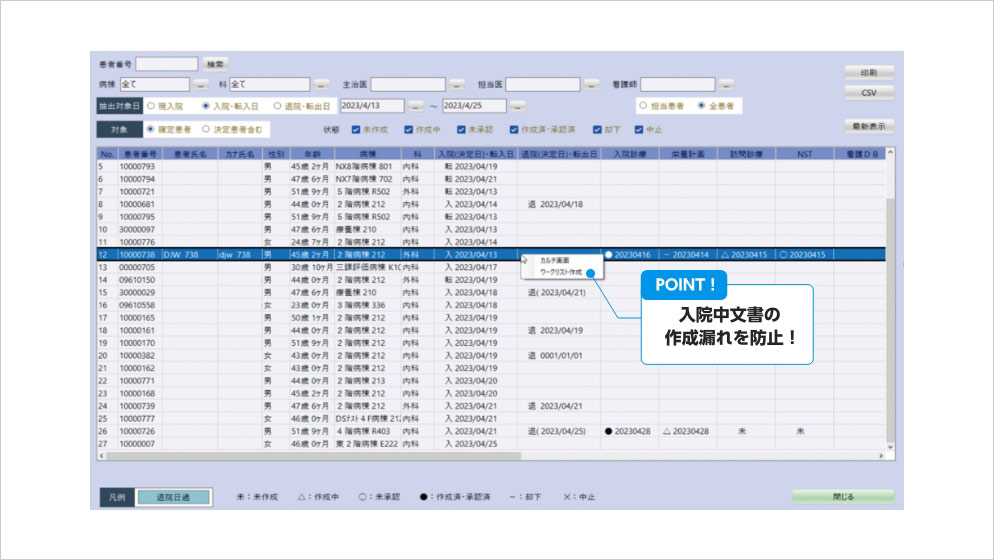The height and width of the screenshot is (560, 994).
Task: Export the list with the CSV button
Action: pos(868,92)
